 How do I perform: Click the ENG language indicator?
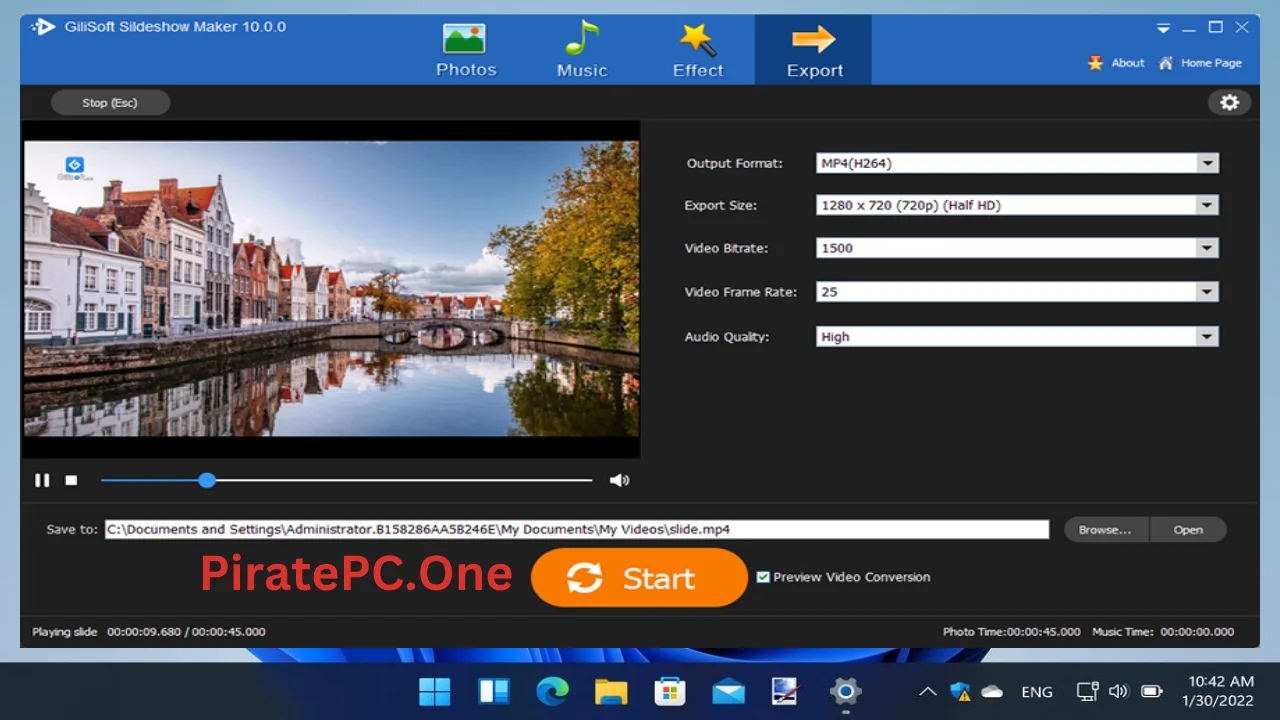[x=1037, y=692]
